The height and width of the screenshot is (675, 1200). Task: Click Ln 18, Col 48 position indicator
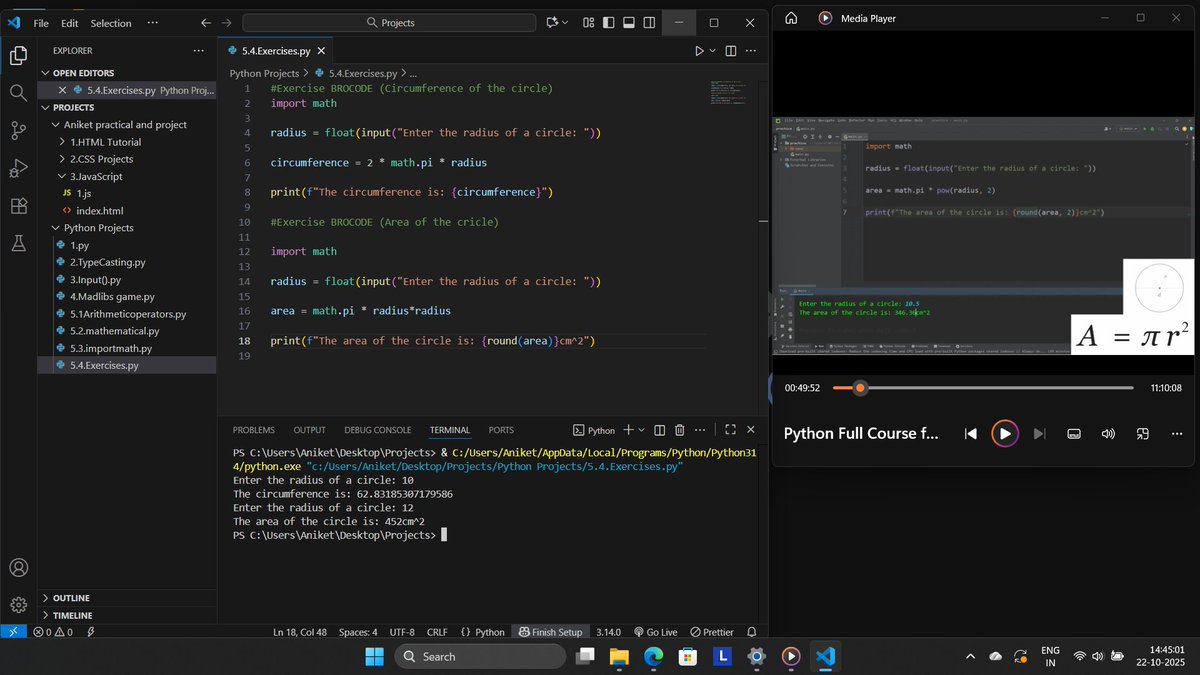tap(300, 632)
